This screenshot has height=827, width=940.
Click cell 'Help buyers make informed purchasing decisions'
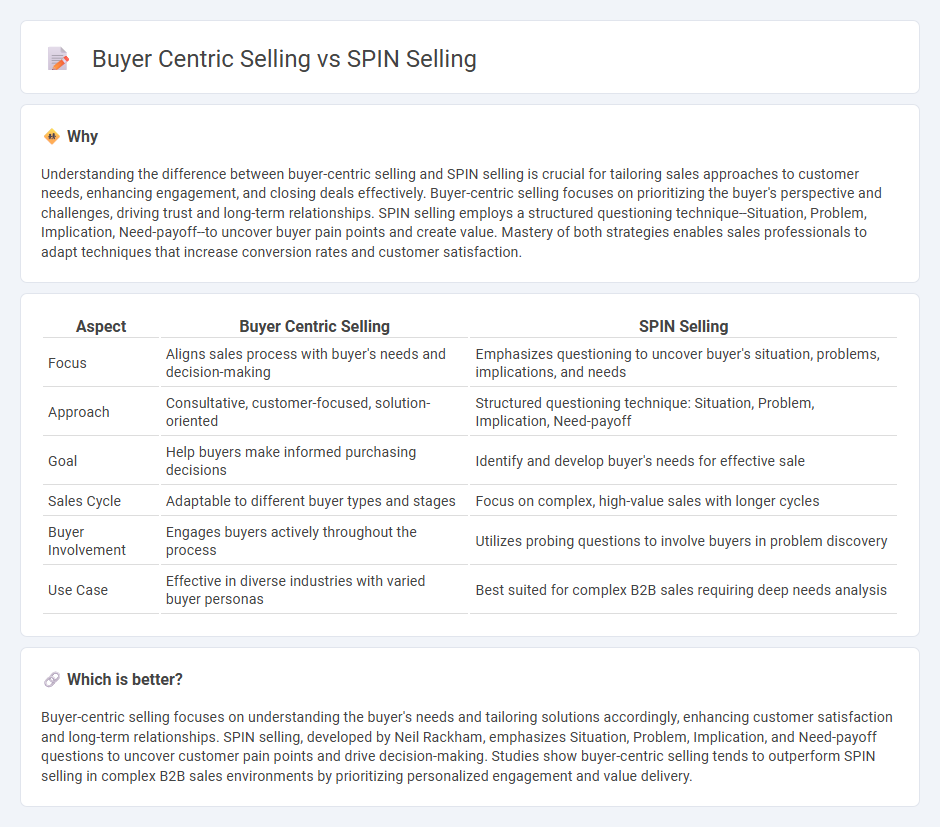[x=314, y=461]
